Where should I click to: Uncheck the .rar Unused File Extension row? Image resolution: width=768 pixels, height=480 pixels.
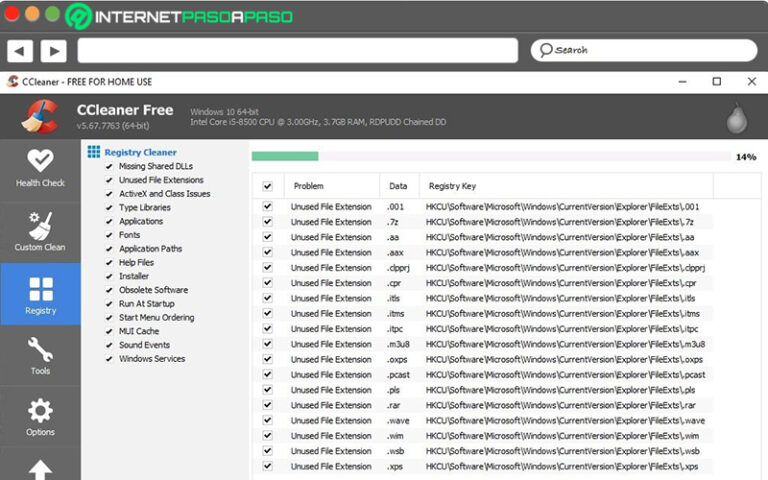267,405
